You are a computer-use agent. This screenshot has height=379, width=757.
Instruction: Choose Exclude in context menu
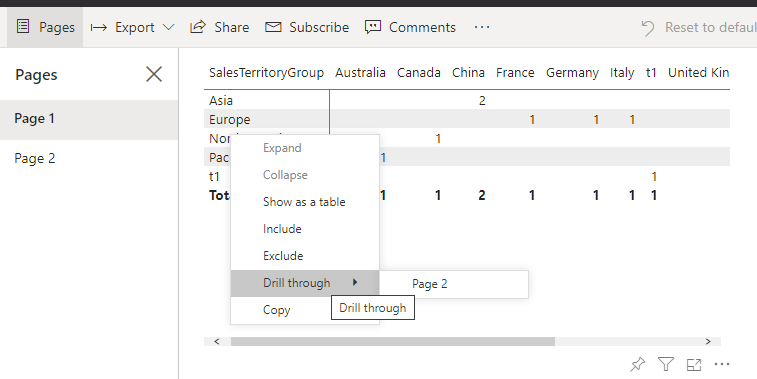305,256
